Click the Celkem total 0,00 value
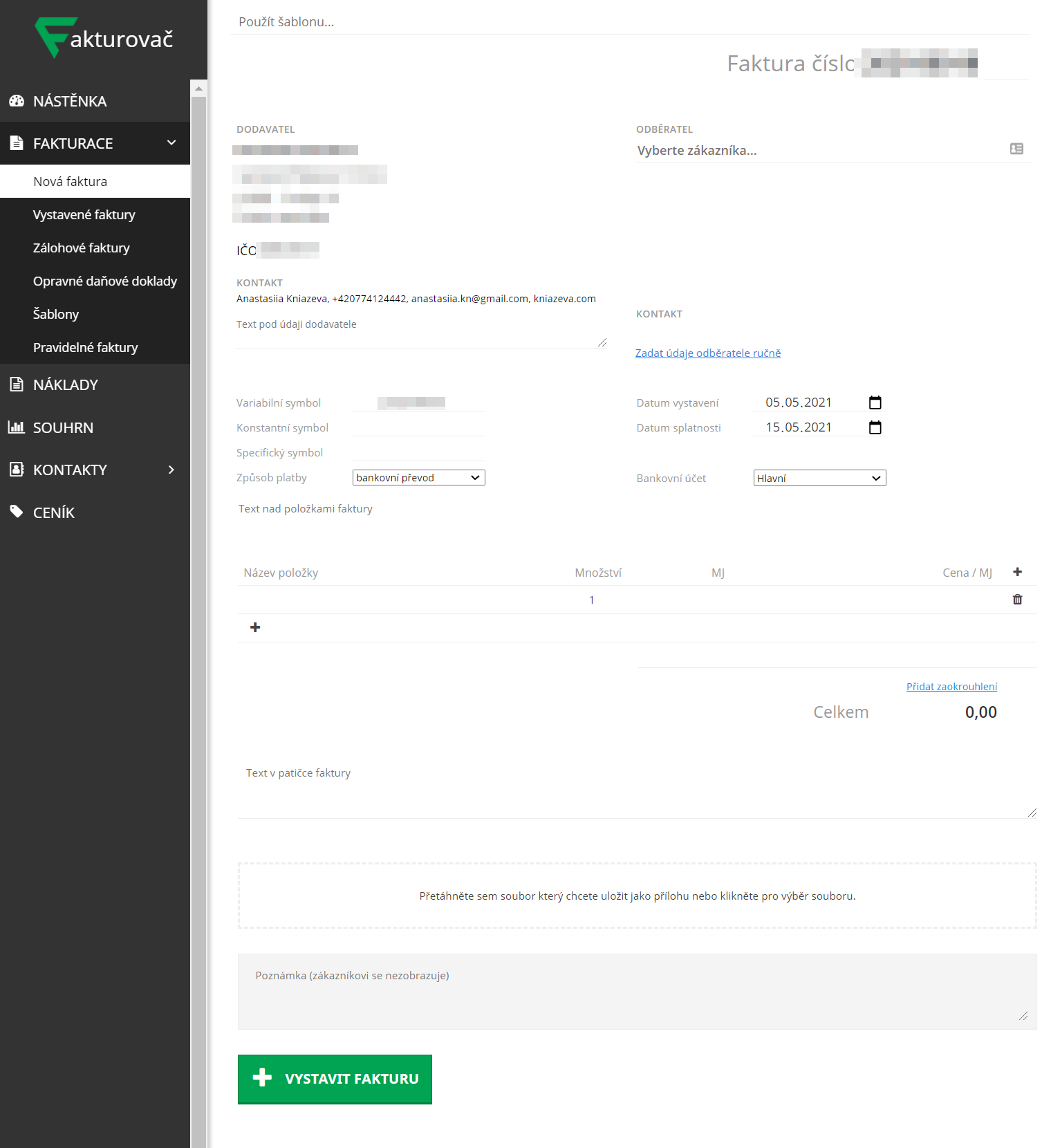This screenshot has height=1148, width=1051. click(980, 712)
